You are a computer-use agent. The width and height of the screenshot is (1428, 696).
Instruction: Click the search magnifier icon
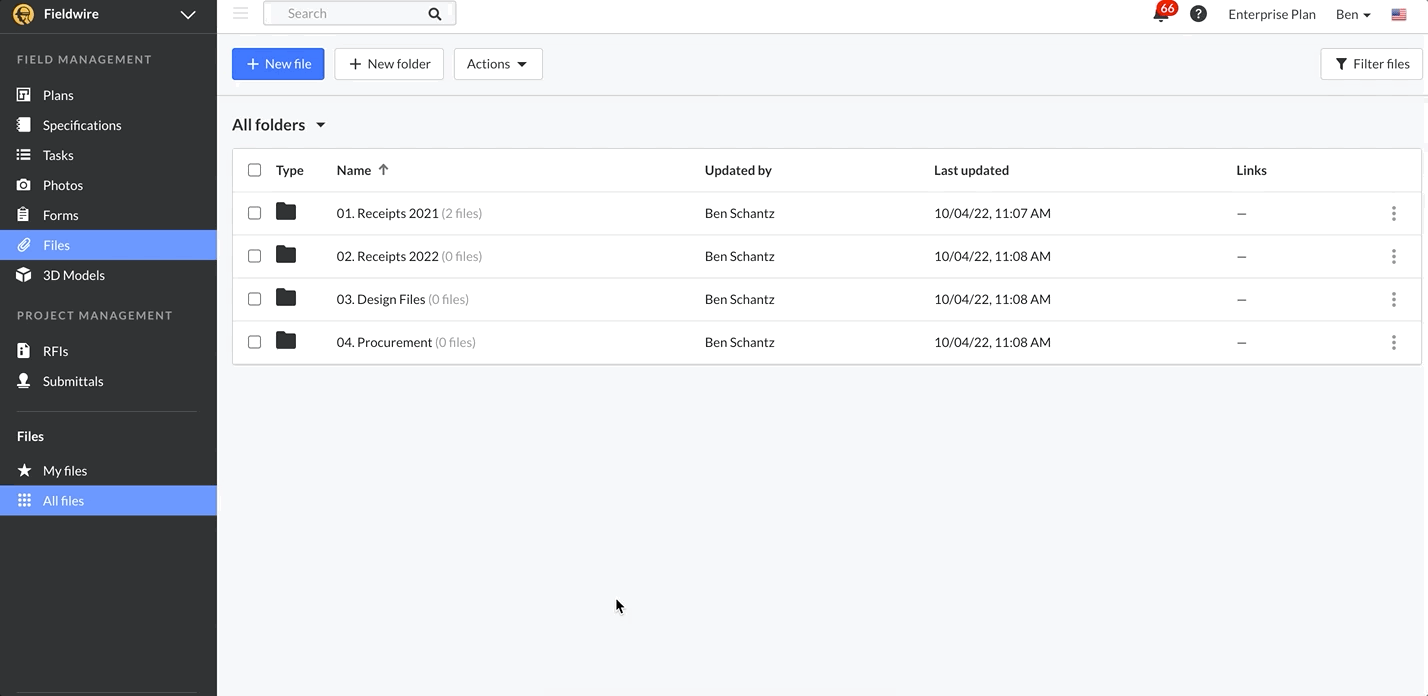[434, 14]
